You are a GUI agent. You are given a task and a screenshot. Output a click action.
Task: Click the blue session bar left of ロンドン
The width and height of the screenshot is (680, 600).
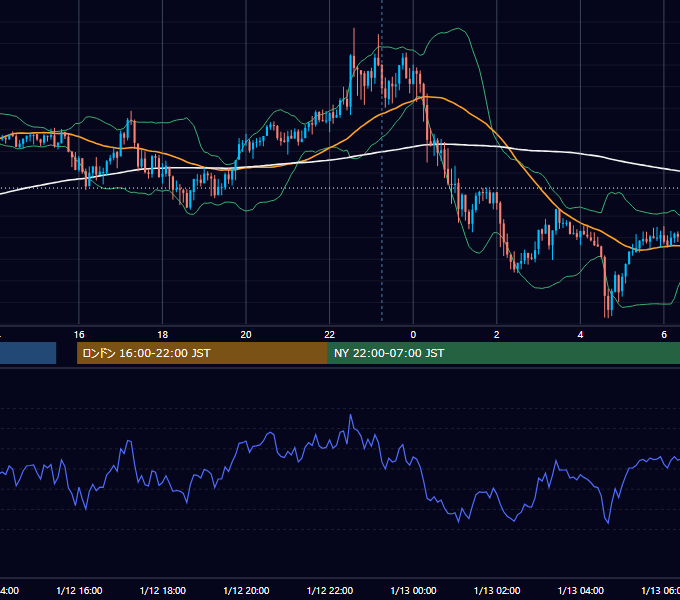28,353
